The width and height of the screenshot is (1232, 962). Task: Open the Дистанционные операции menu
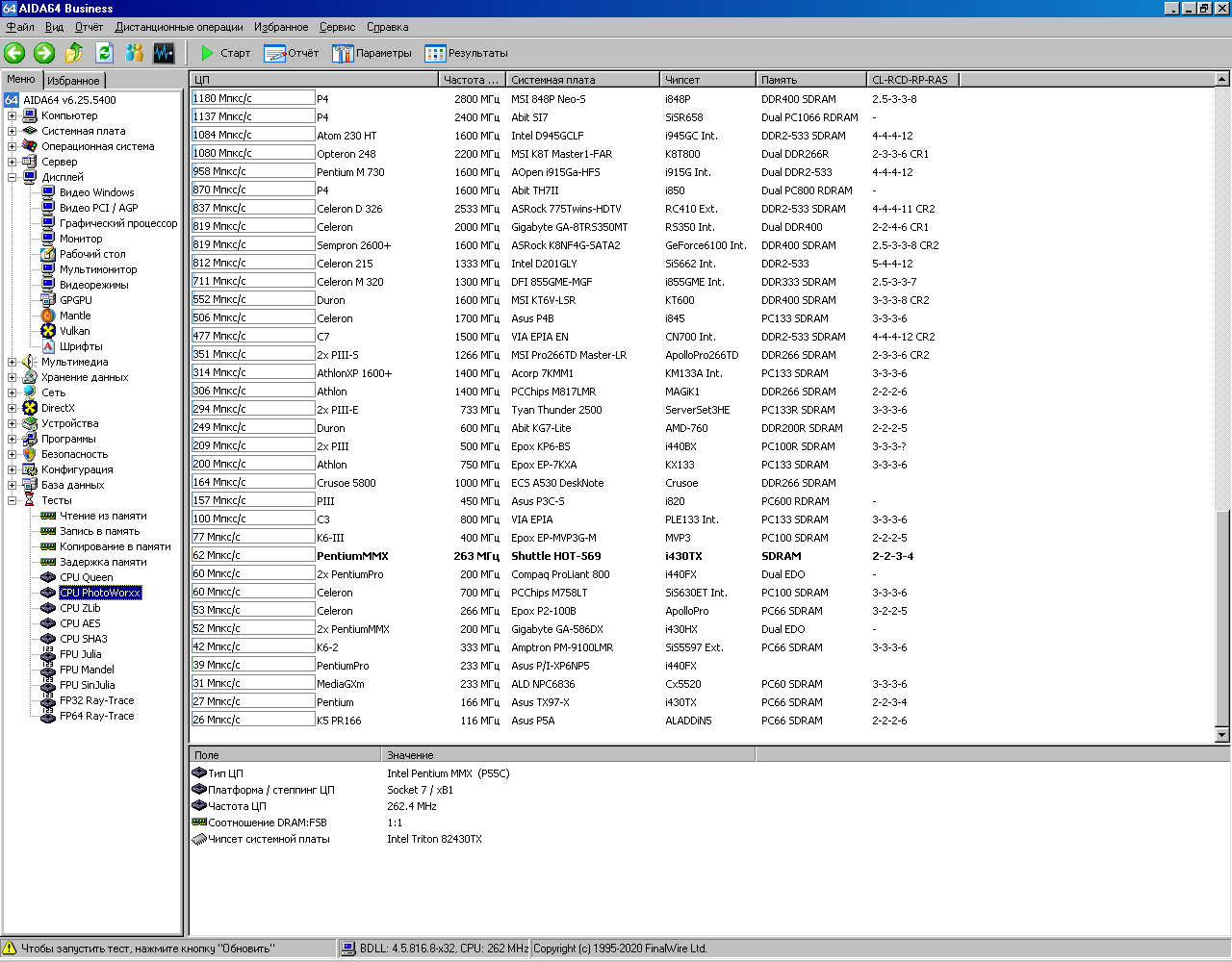coord(179,27)
